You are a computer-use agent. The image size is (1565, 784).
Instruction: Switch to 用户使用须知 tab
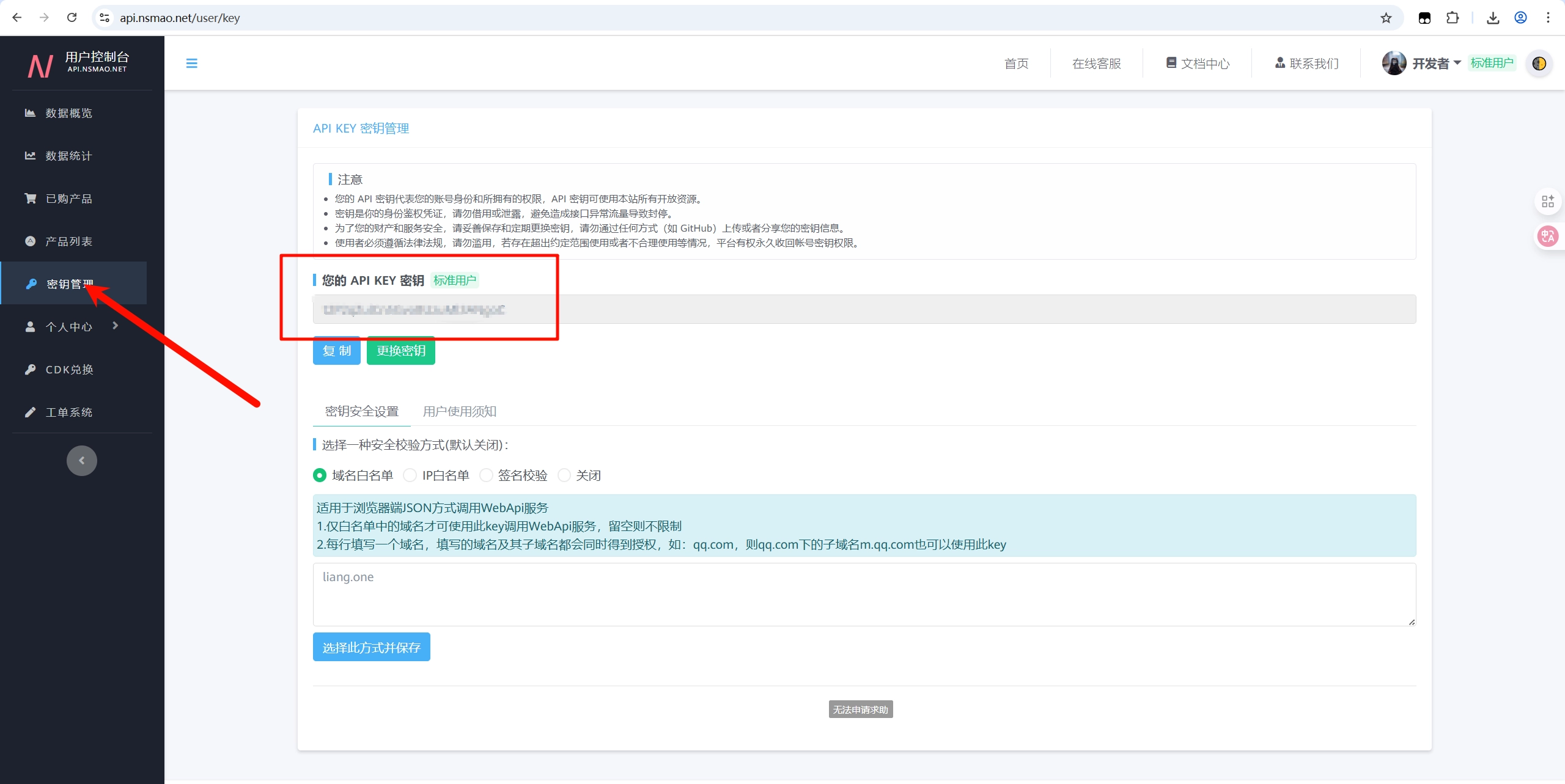coord(460,411)
